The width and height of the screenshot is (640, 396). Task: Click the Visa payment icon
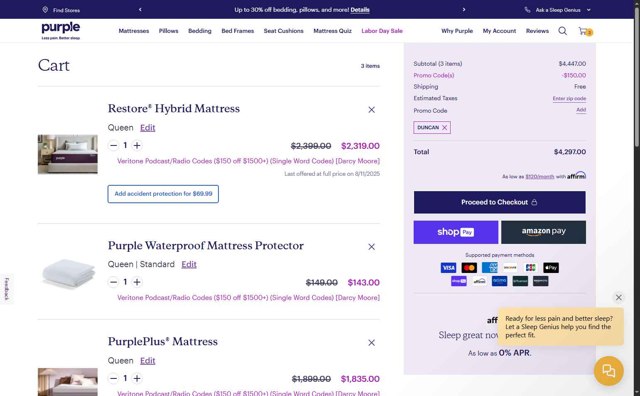point(448,268)
